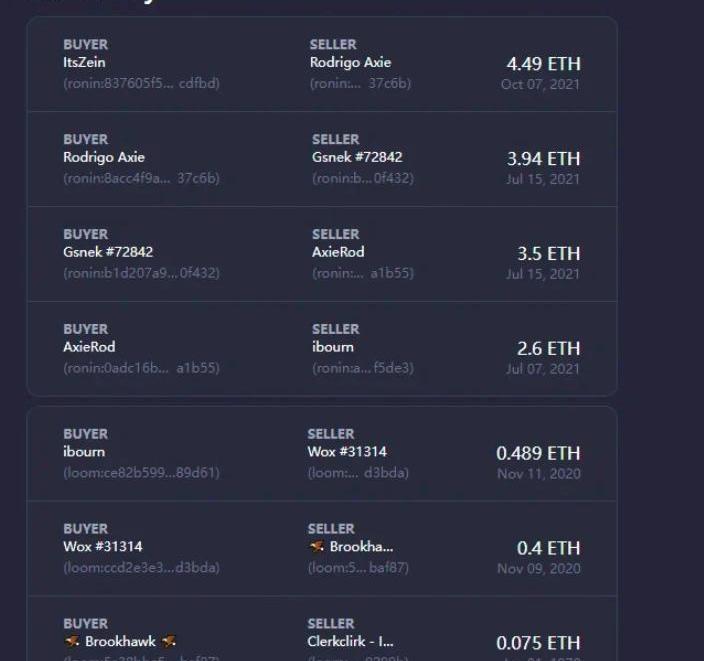Click ronin address 8acc4f9a...37c6b
The height and width of the screenshot is (661, 704).
(141, 178)
